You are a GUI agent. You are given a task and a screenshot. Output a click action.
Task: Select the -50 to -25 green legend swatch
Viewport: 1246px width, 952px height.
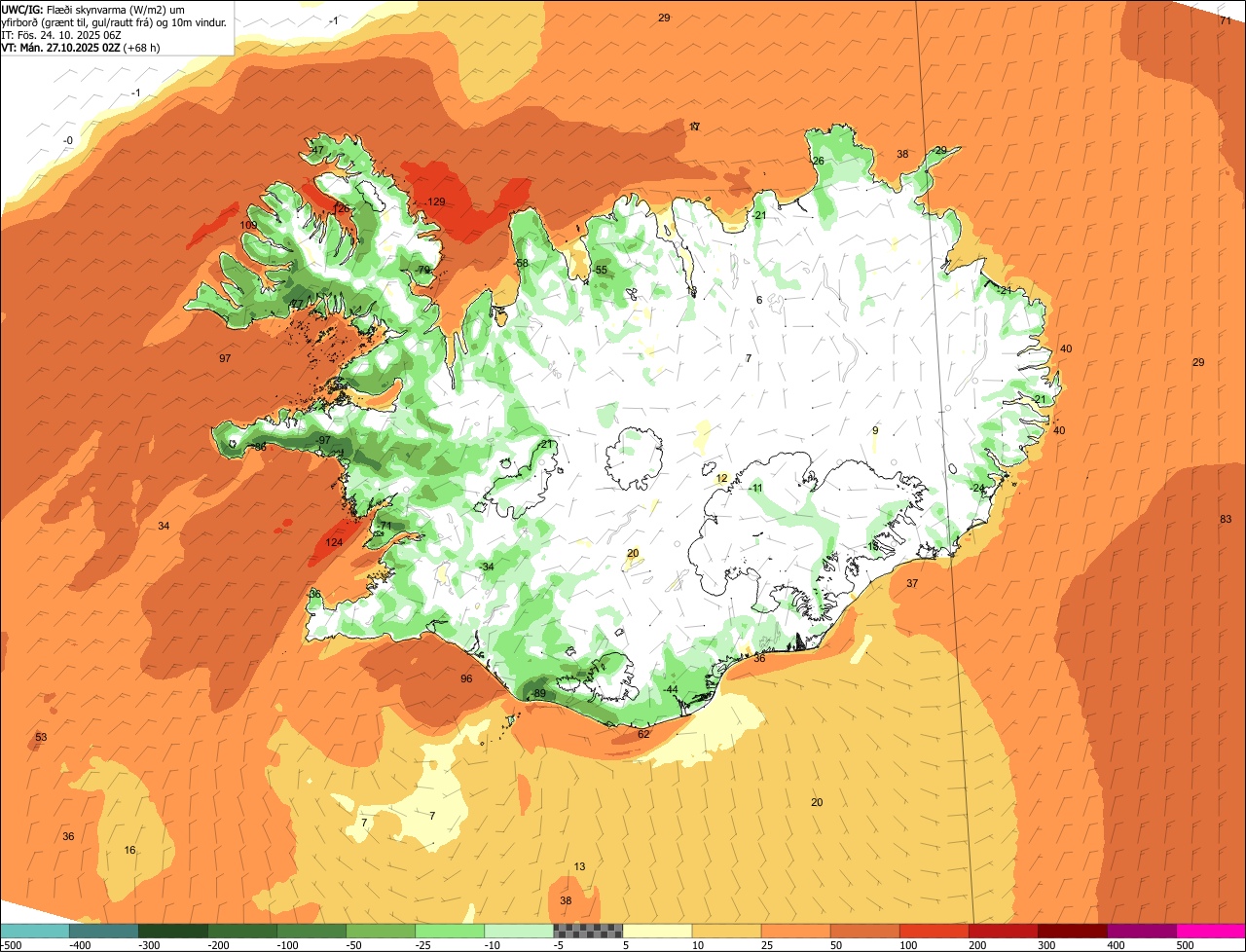tap(381, 931)
